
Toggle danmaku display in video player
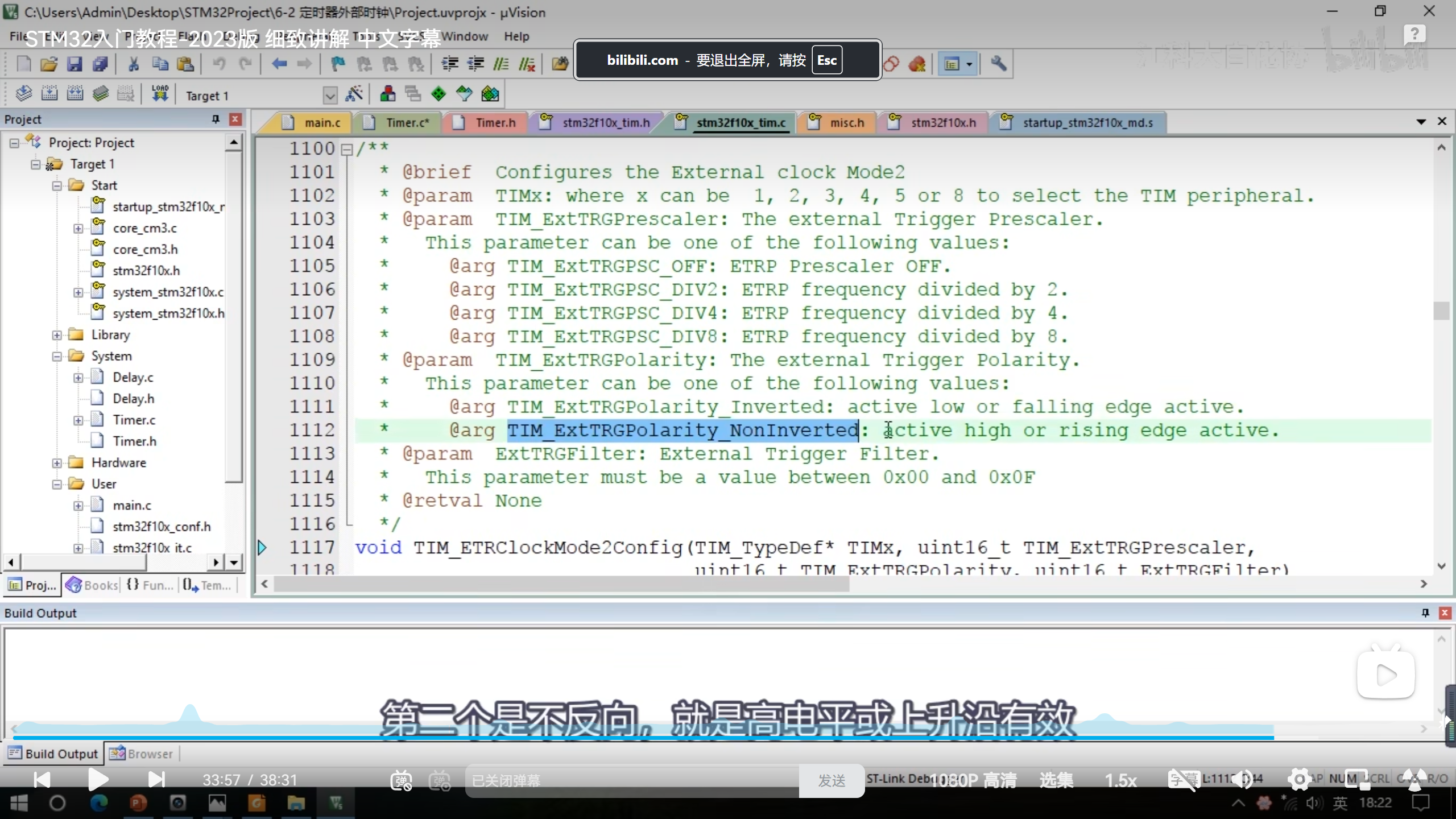click(x=401, y=780)
